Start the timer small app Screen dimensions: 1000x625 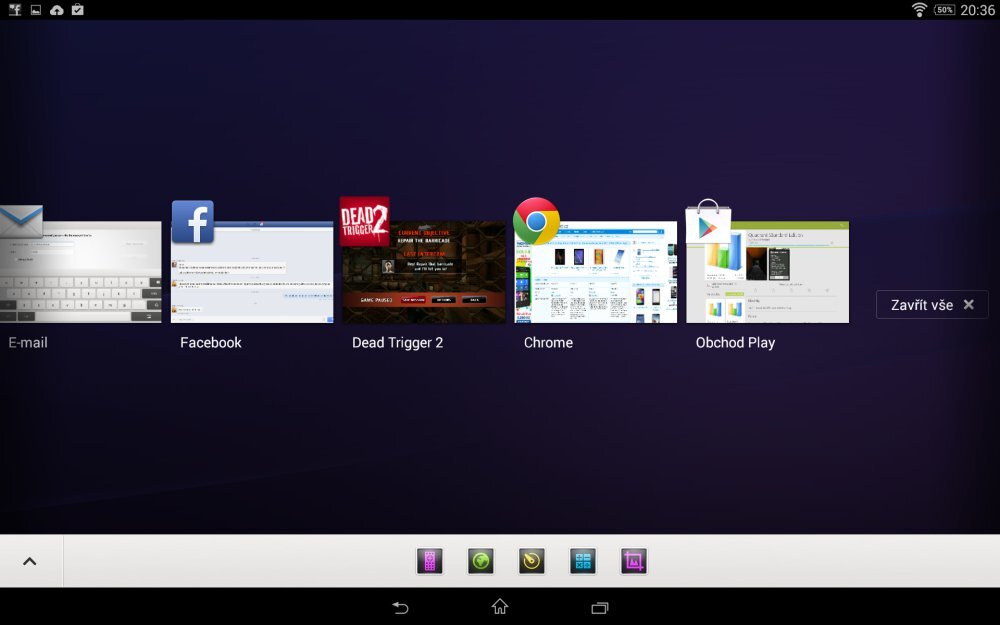(x=531, y=561)
